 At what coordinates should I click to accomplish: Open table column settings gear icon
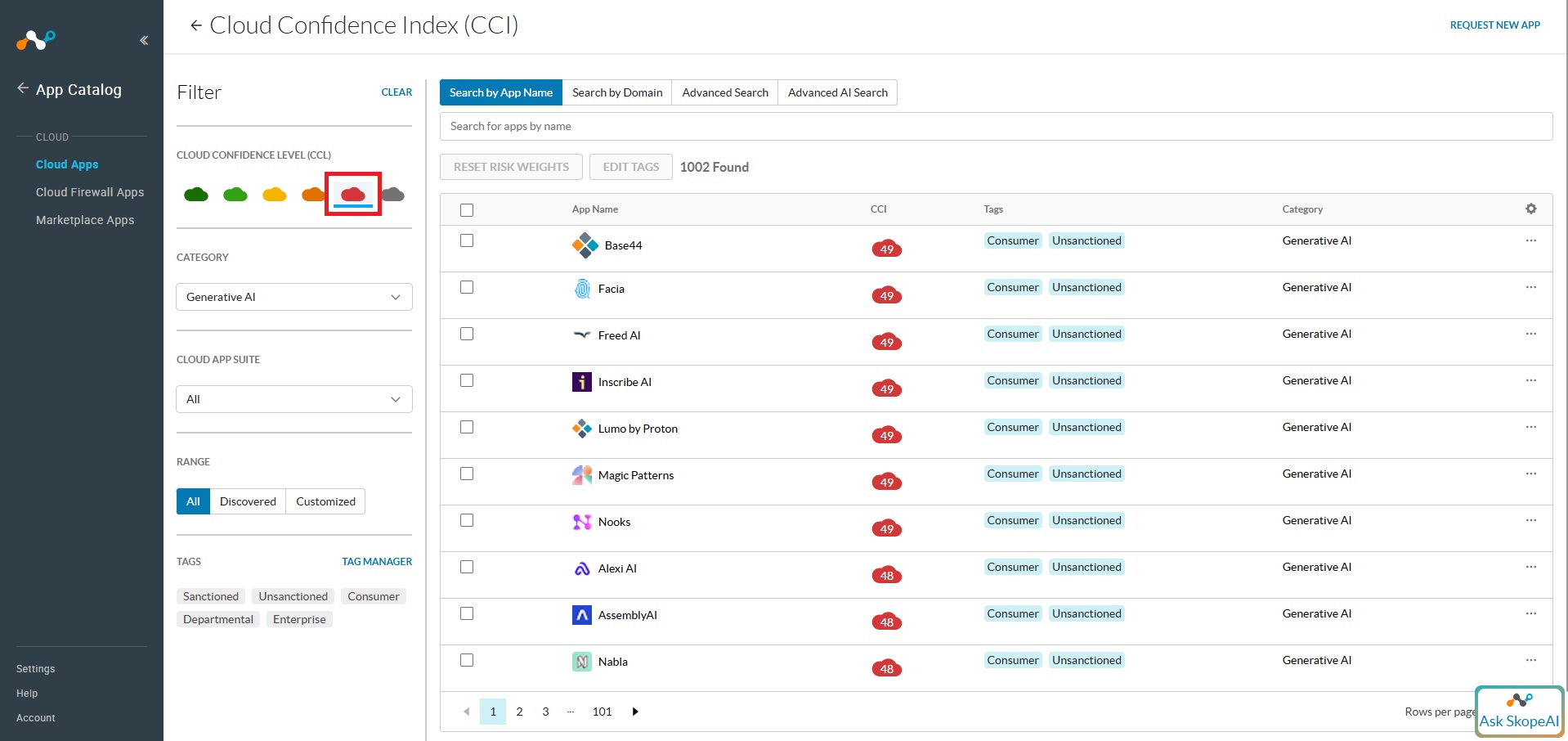click(1530, 209)
